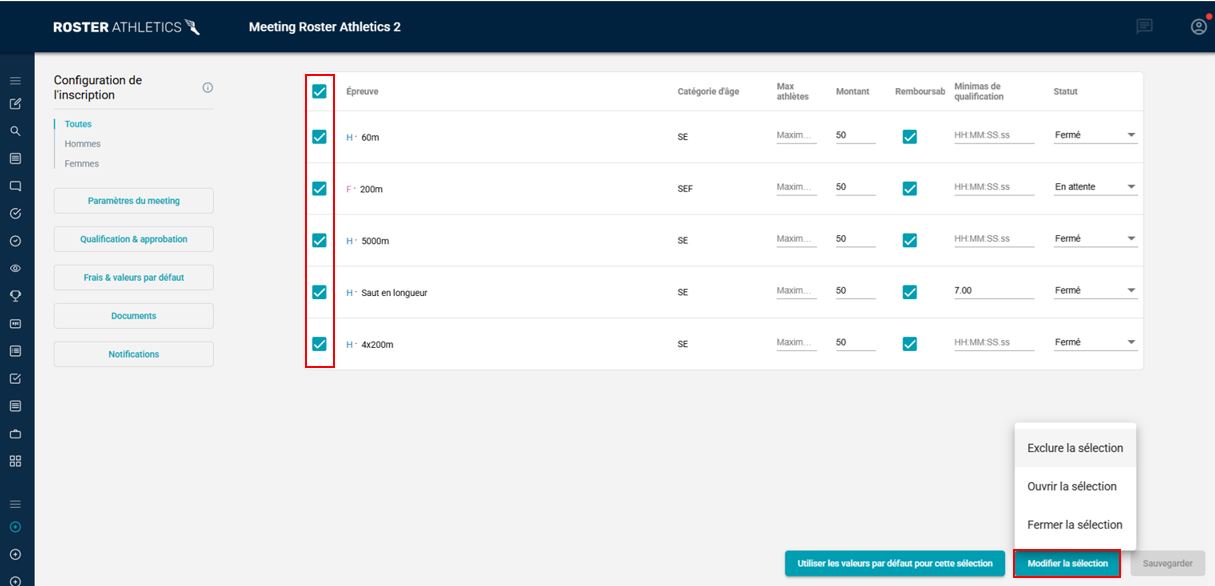
Task: Click the Modifier la sélection button
Action: (x=1068, y=563)
